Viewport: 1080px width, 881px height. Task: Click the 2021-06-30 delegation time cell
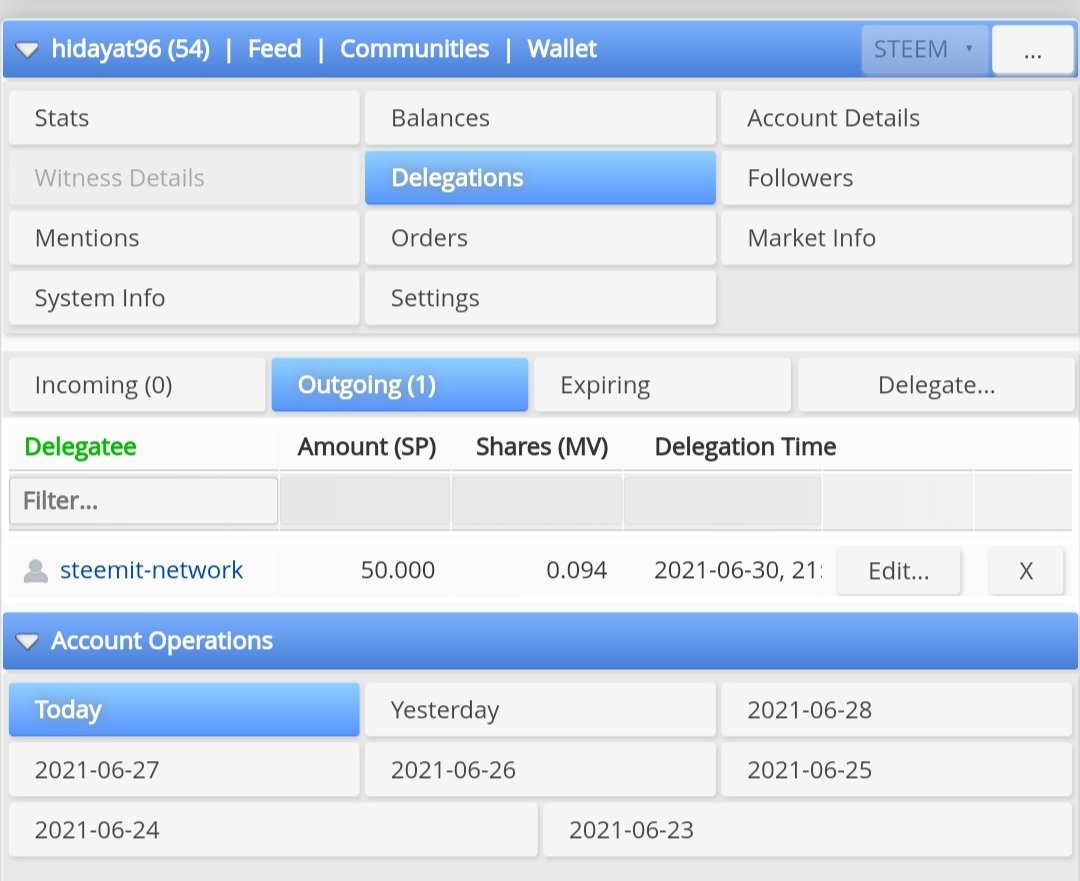[737, 570]
